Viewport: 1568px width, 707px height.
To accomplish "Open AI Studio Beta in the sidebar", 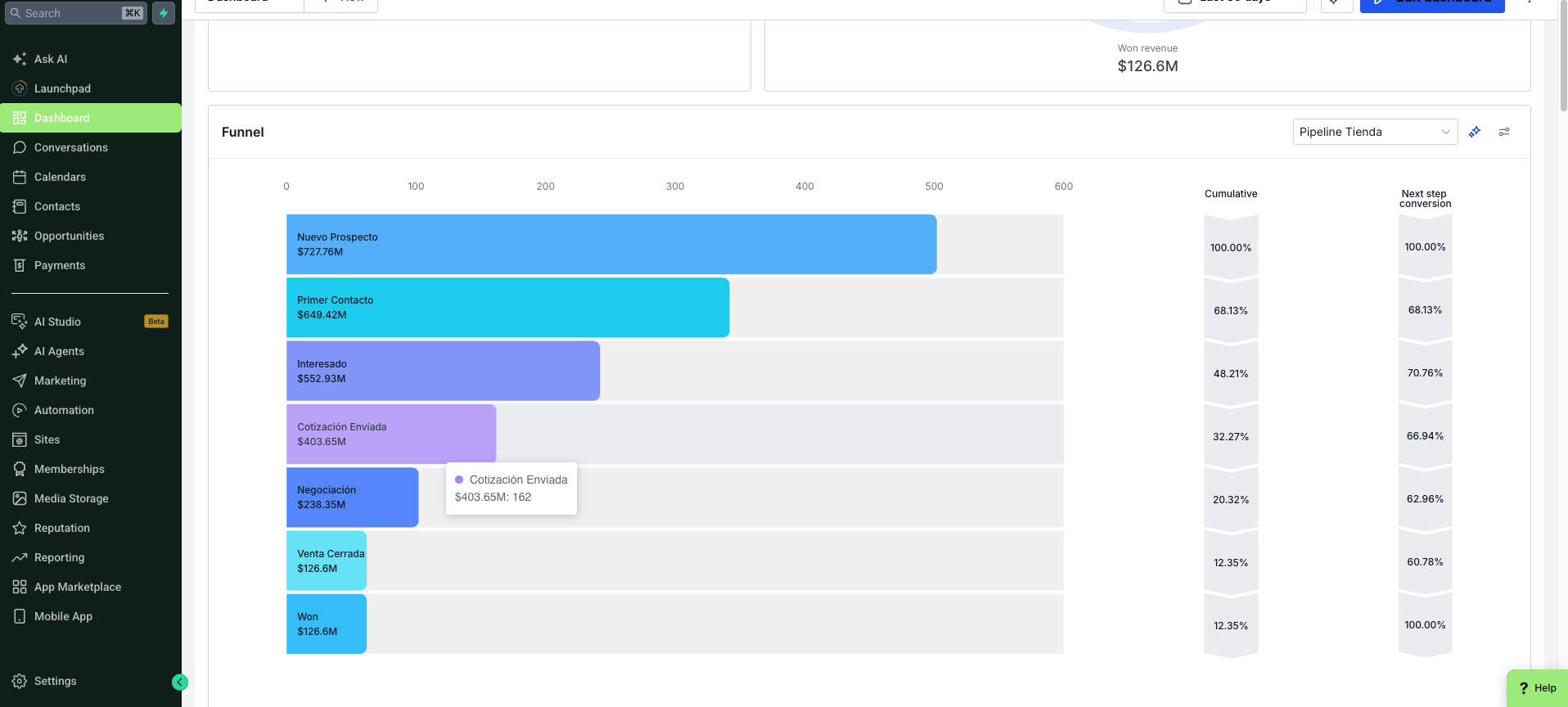I will click(90, 322).
